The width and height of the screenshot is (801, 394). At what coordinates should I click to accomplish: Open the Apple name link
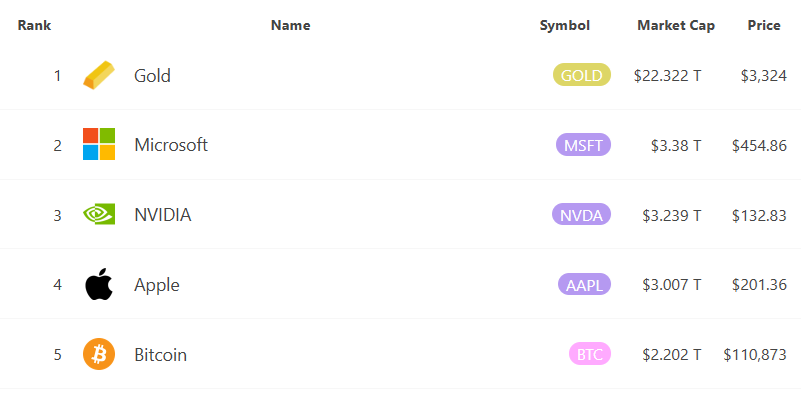tap(157, 285)
